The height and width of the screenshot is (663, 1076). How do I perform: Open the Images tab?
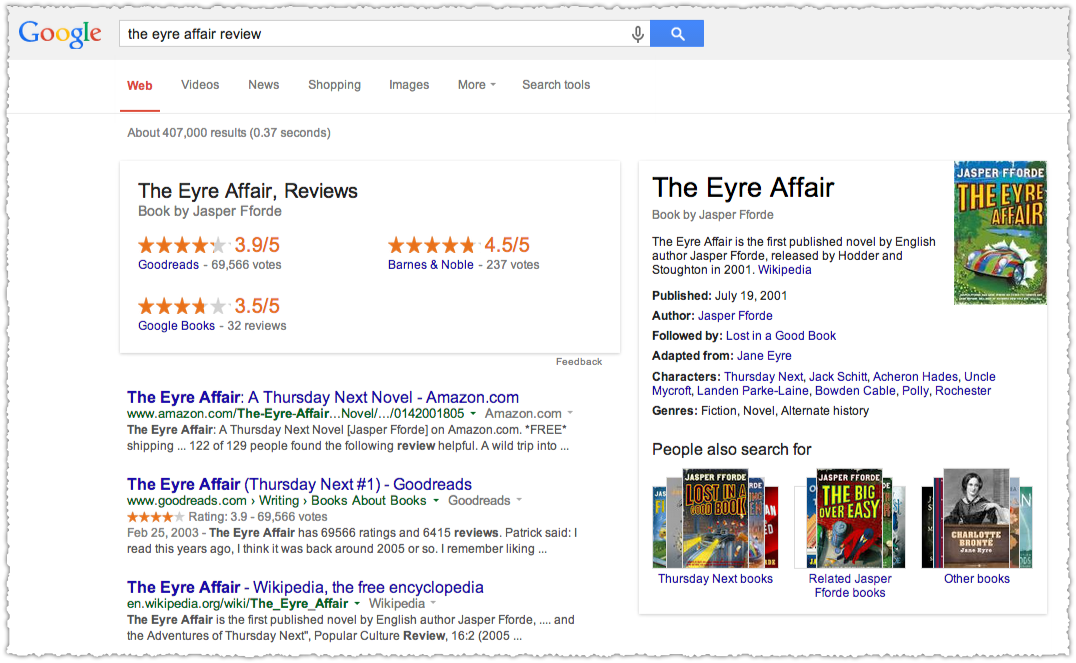click(x=409, y=85)
